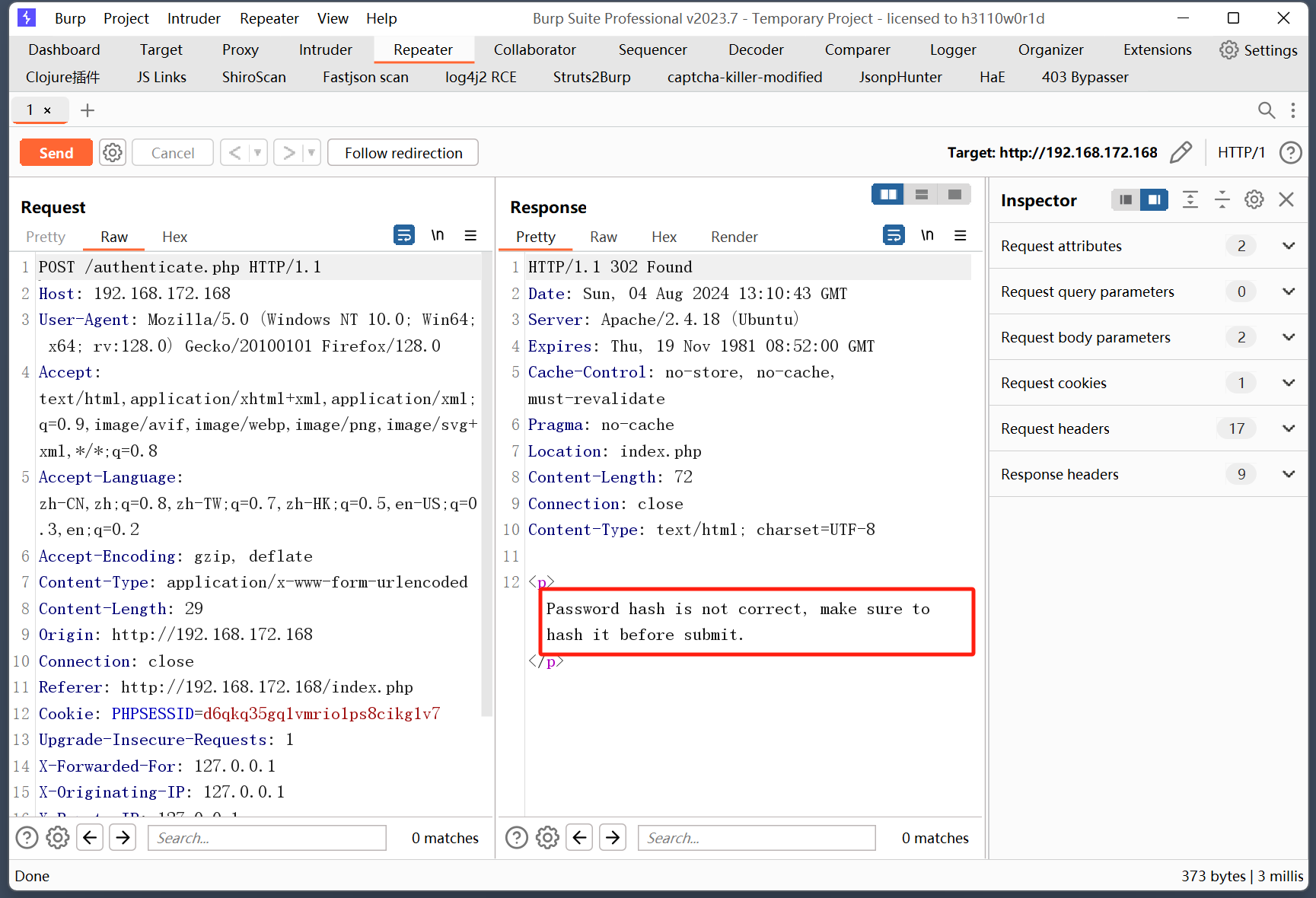The width and height of the screenshot is (1316, 898).
Task: Send the request
Action: click(56, 153)
